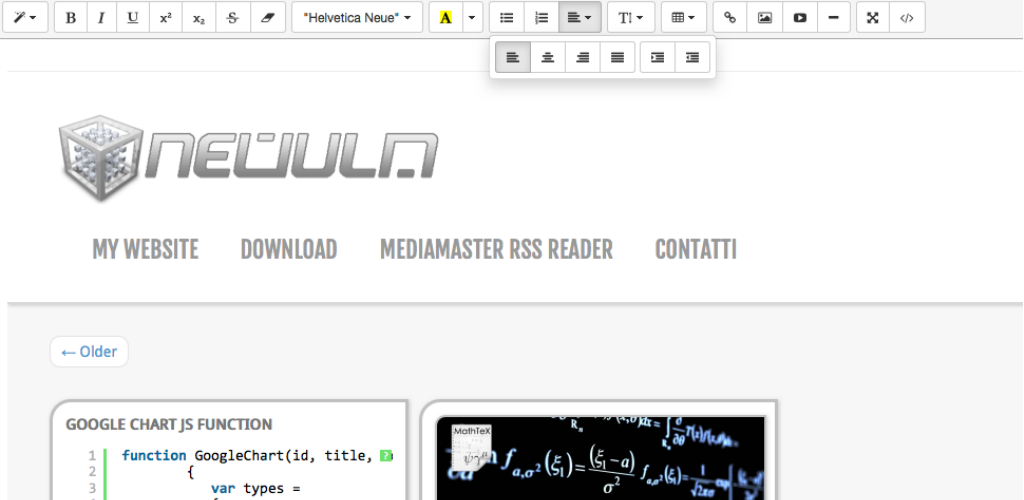Image resolution: width=1024 pixels, height=500 pixels.
Task: Click the MathTeX equations thumbnail
Action: 600,458
